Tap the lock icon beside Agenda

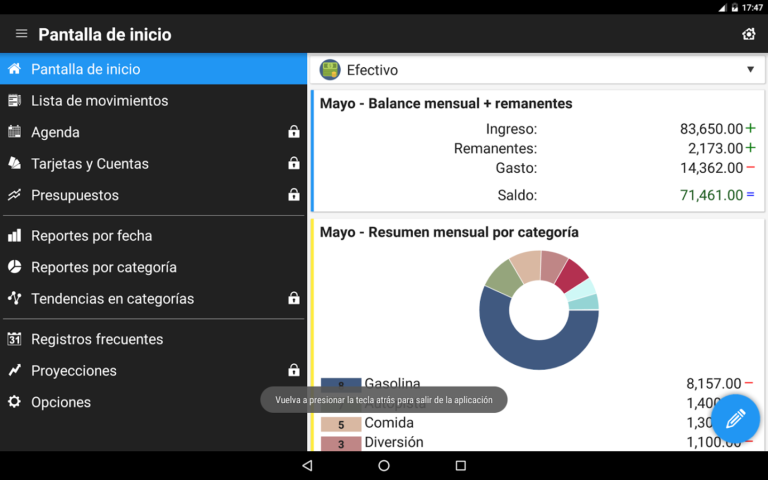(294, 132)
